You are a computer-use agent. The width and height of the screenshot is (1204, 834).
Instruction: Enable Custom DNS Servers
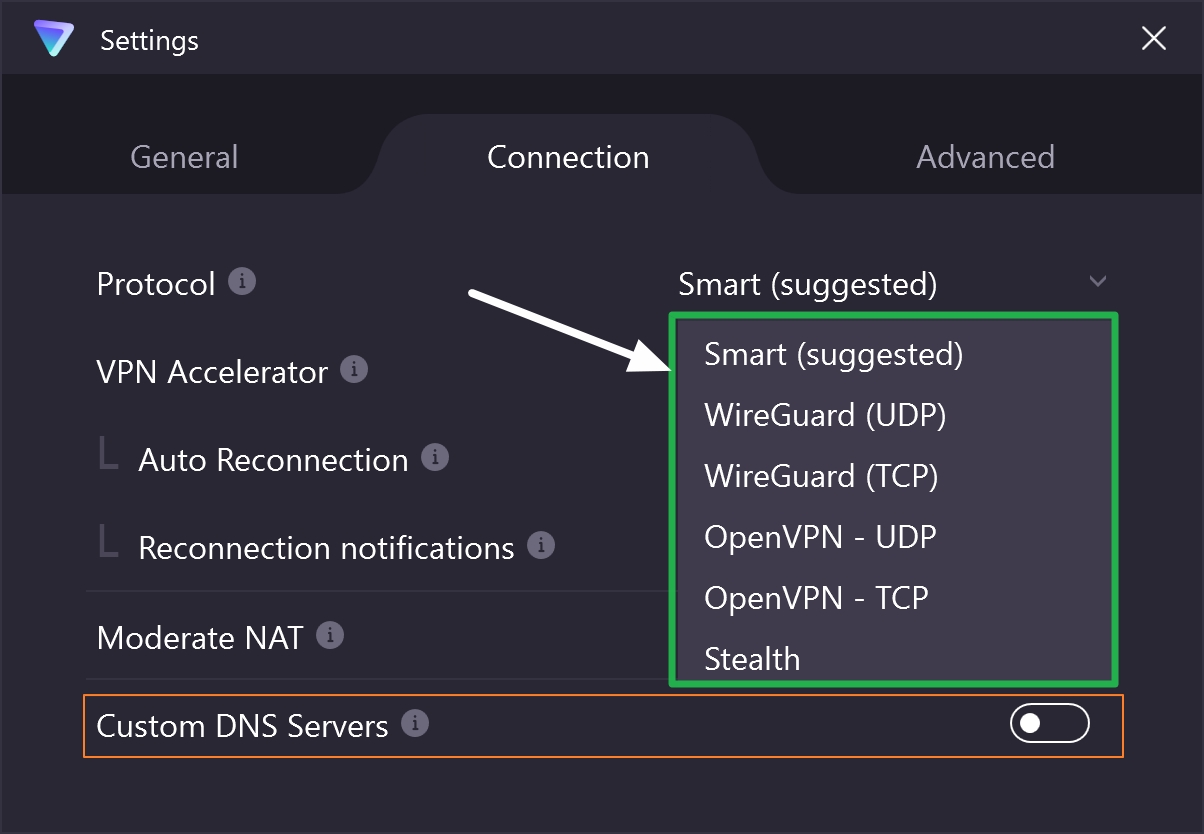pos(1049,722)
